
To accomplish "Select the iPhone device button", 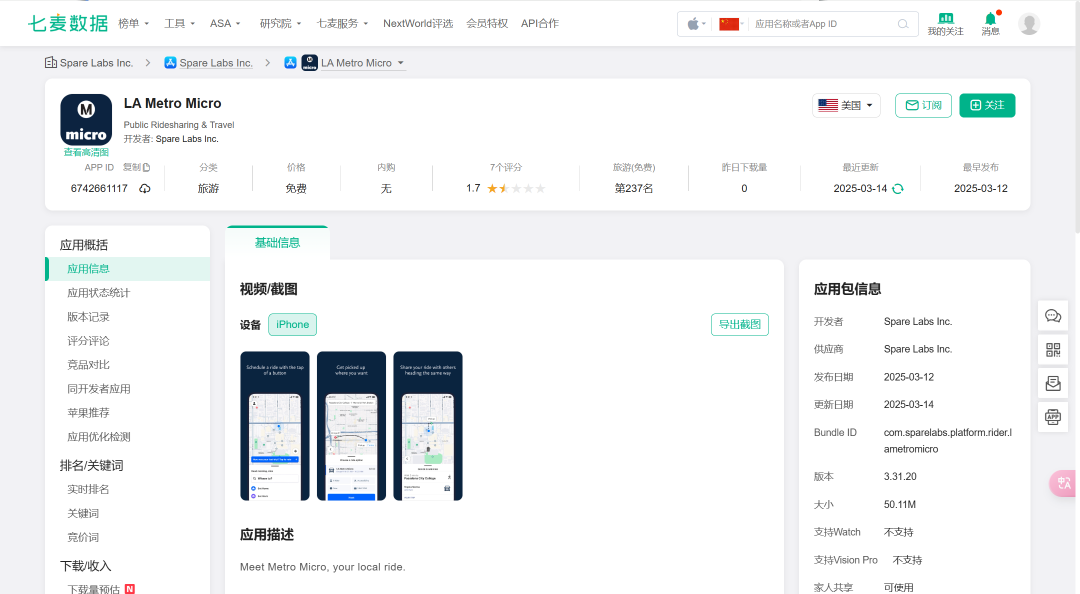I will click(x=292, y=325).
